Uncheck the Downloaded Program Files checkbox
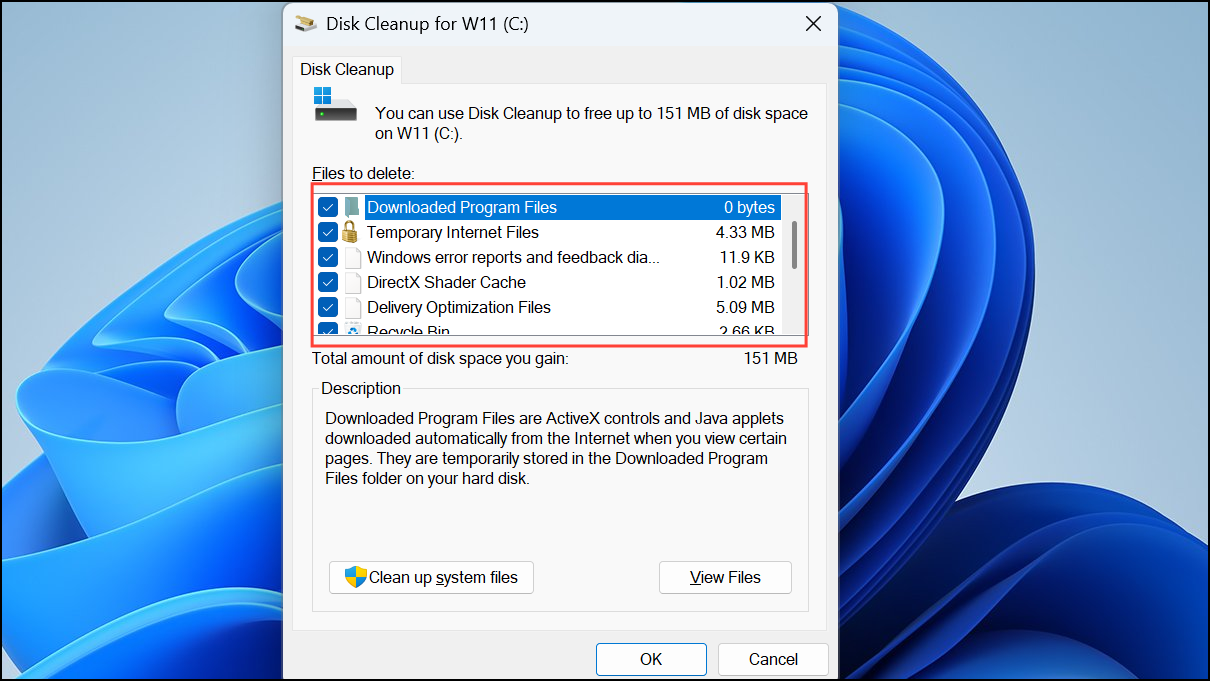Screen dimensions: 1210x681 [x=328, y=207]
